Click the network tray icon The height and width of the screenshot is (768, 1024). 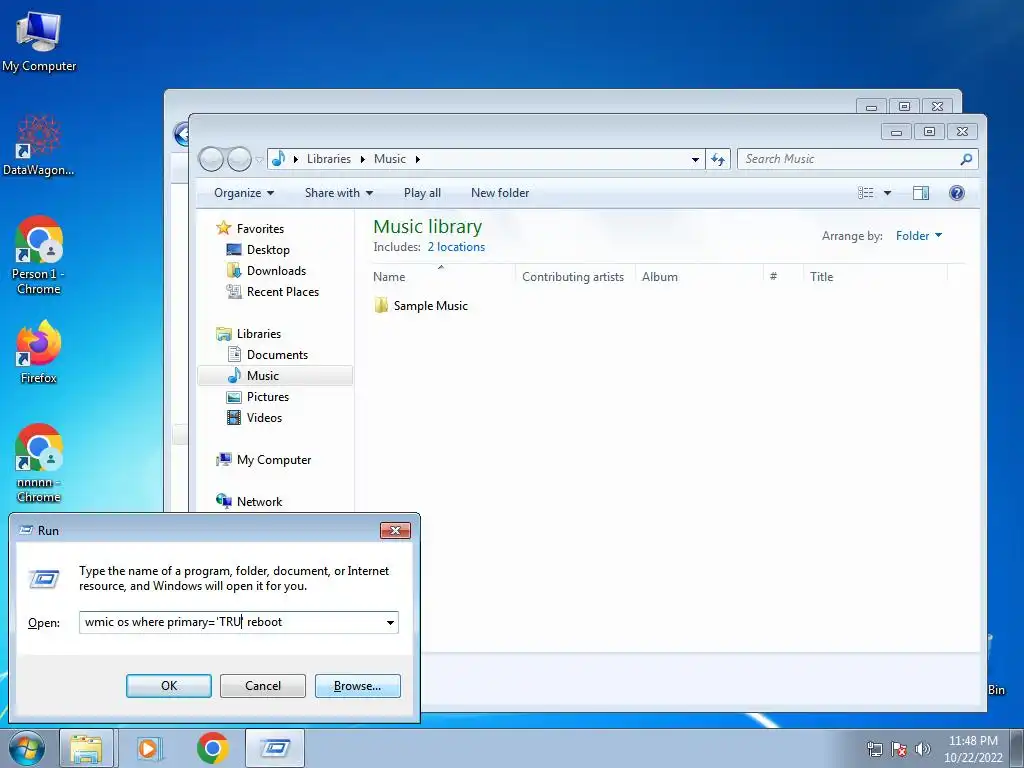point(874,749)
